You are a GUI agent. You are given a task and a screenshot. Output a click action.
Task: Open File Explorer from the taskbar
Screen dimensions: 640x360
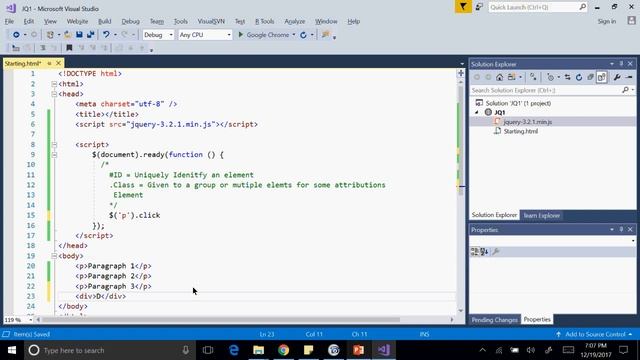258,350
